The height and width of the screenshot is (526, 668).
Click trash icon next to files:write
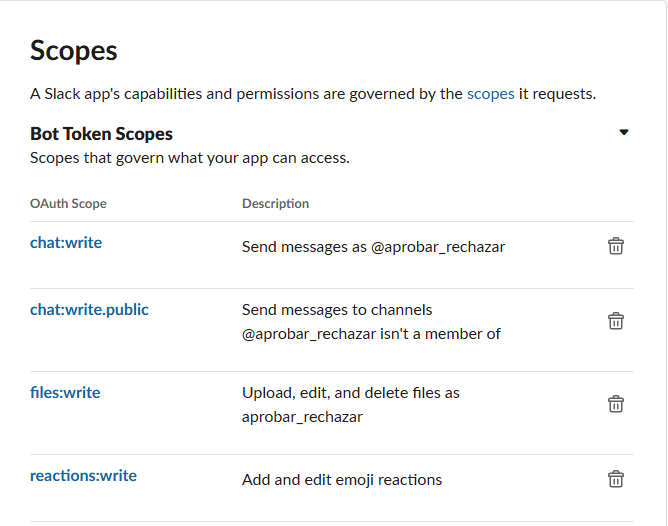(x=616, y=404)
